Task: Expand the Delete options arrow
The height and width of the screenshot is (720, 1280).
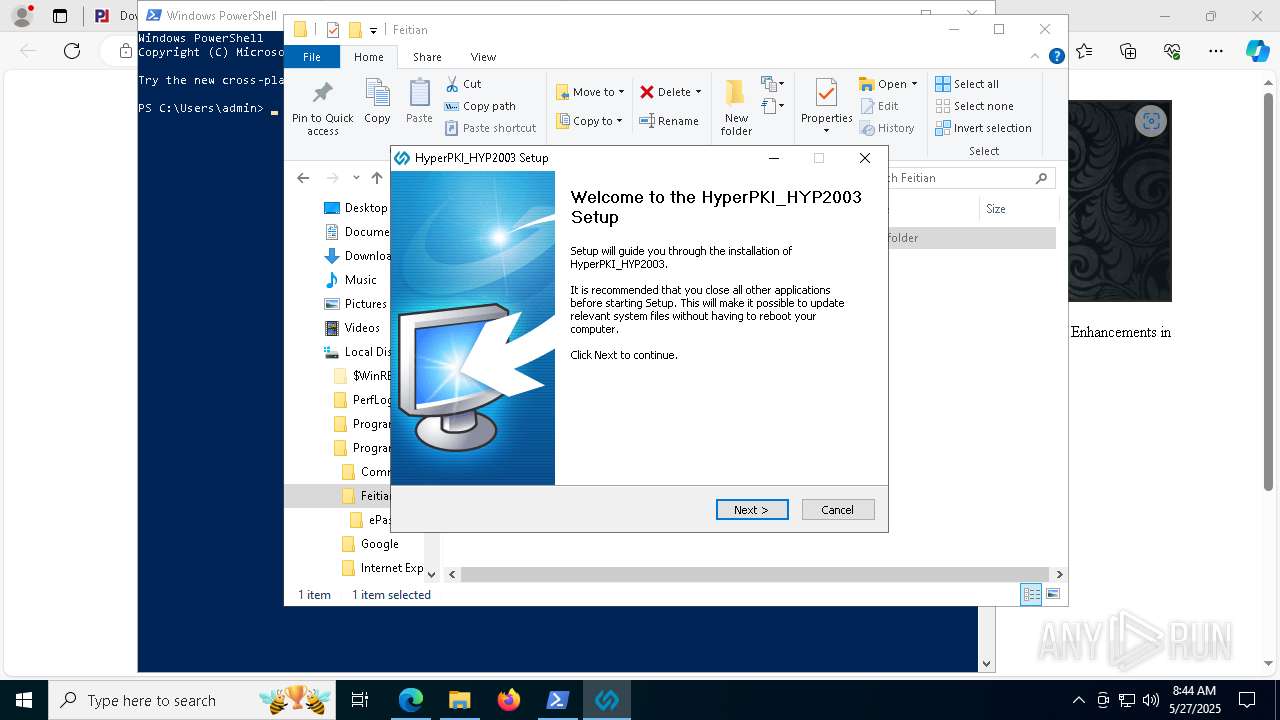Action: (698, 92)
